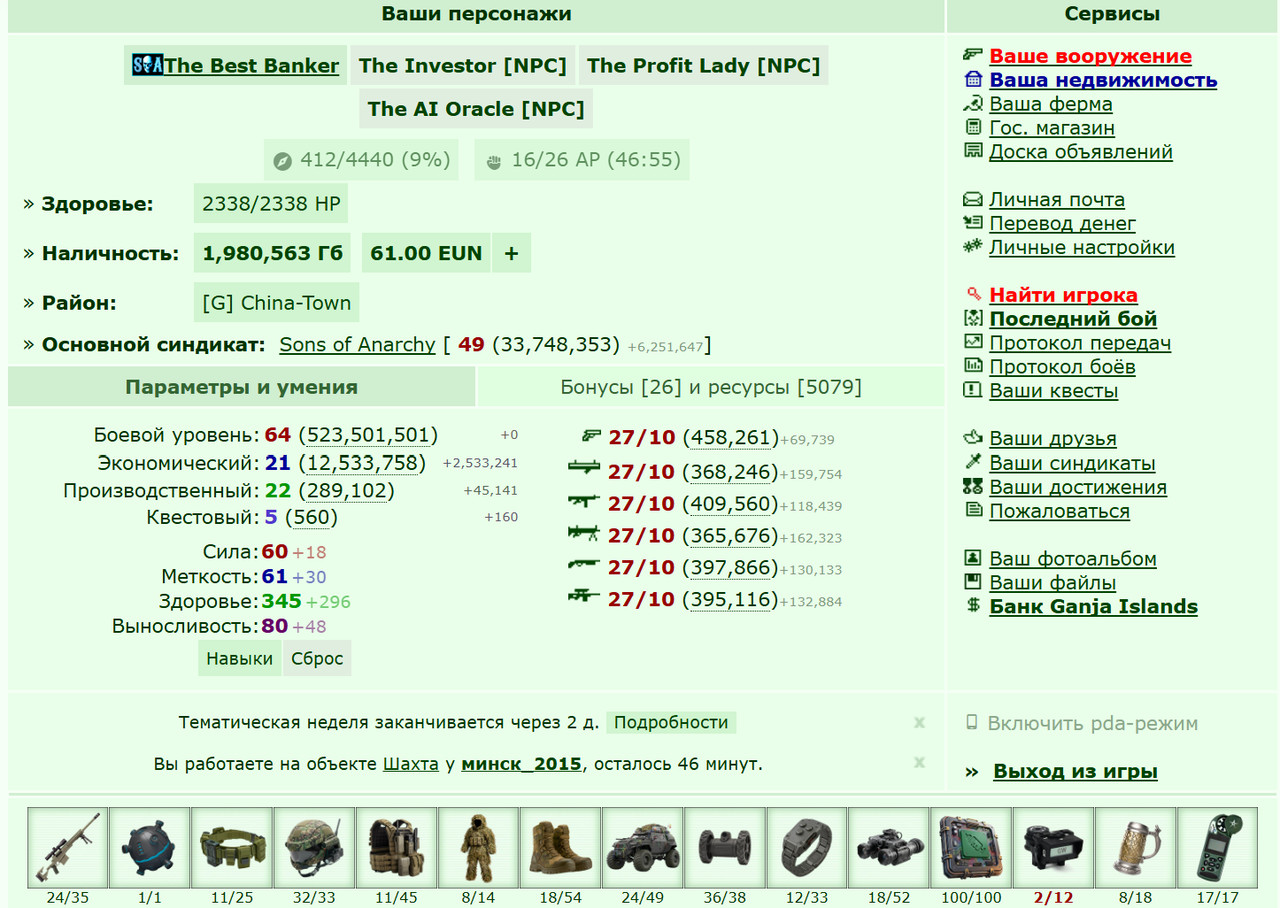Image resolution: width=1280 pixels, height=908 pixels.
Task: Switch to The Investor [NPC] character
Action: coord(463,66)
